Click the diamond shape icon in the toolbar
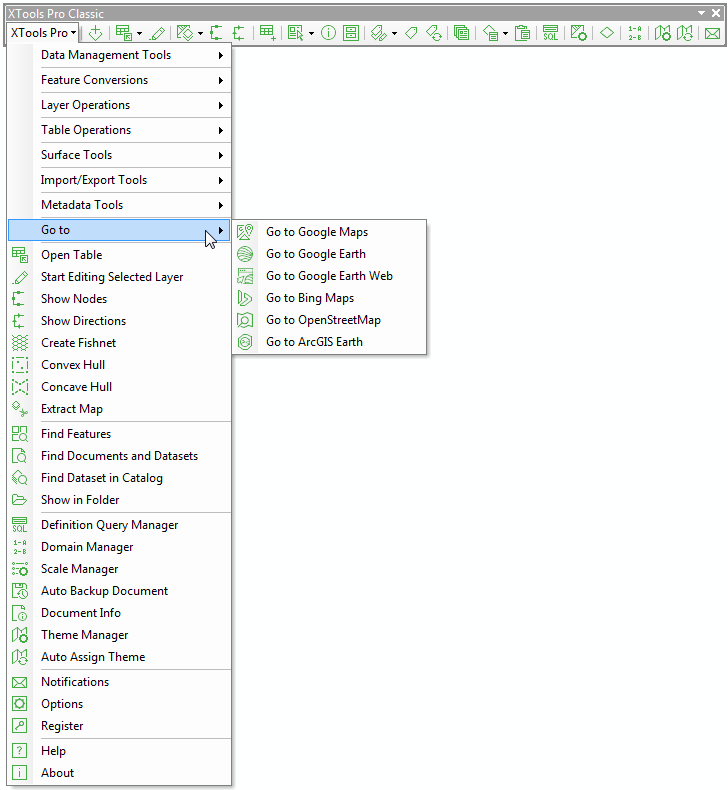 (x=607, y=33)
